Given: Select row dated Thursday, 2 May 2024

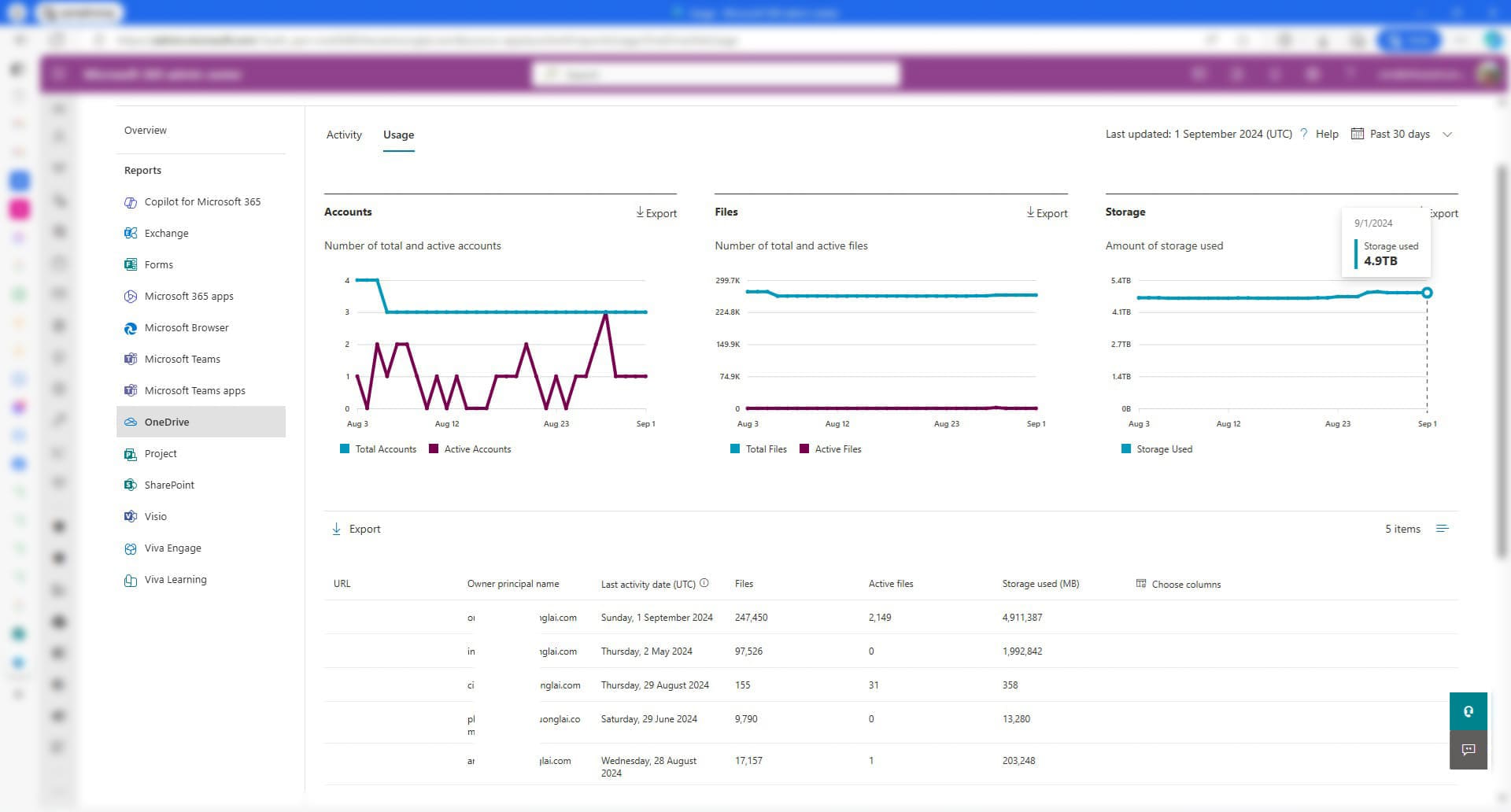Looking at the screenshot, I should (x=891, y=651).
